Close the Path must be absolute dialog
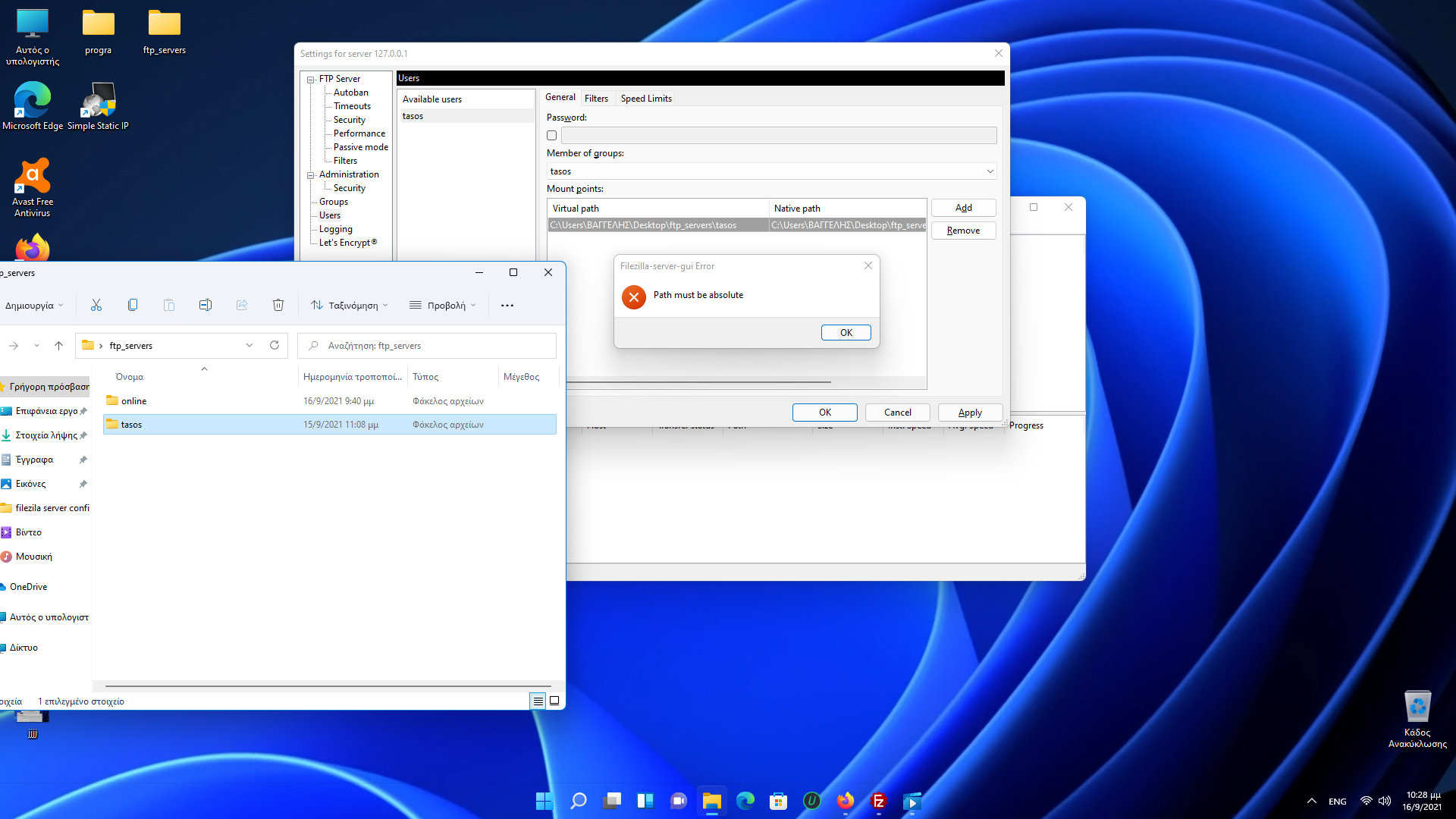The height and width of the screenshot is (819, 1456). click(x=868, y=265)
